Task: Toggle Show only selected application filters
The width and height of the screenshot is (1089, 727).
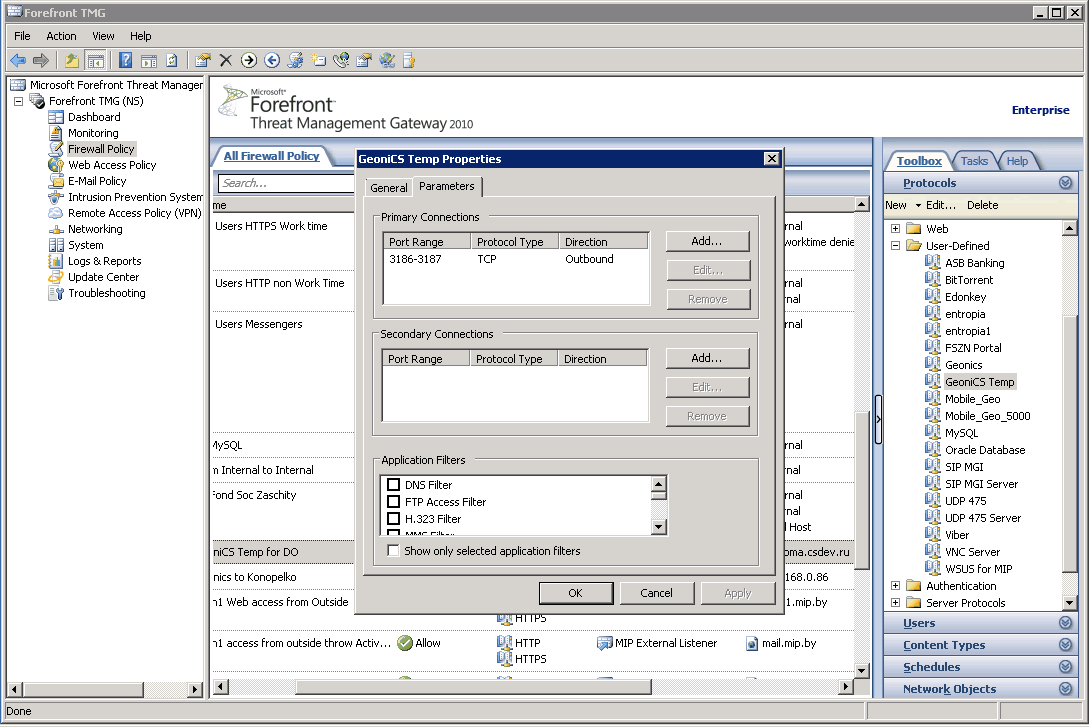Action: pos(394,551)
